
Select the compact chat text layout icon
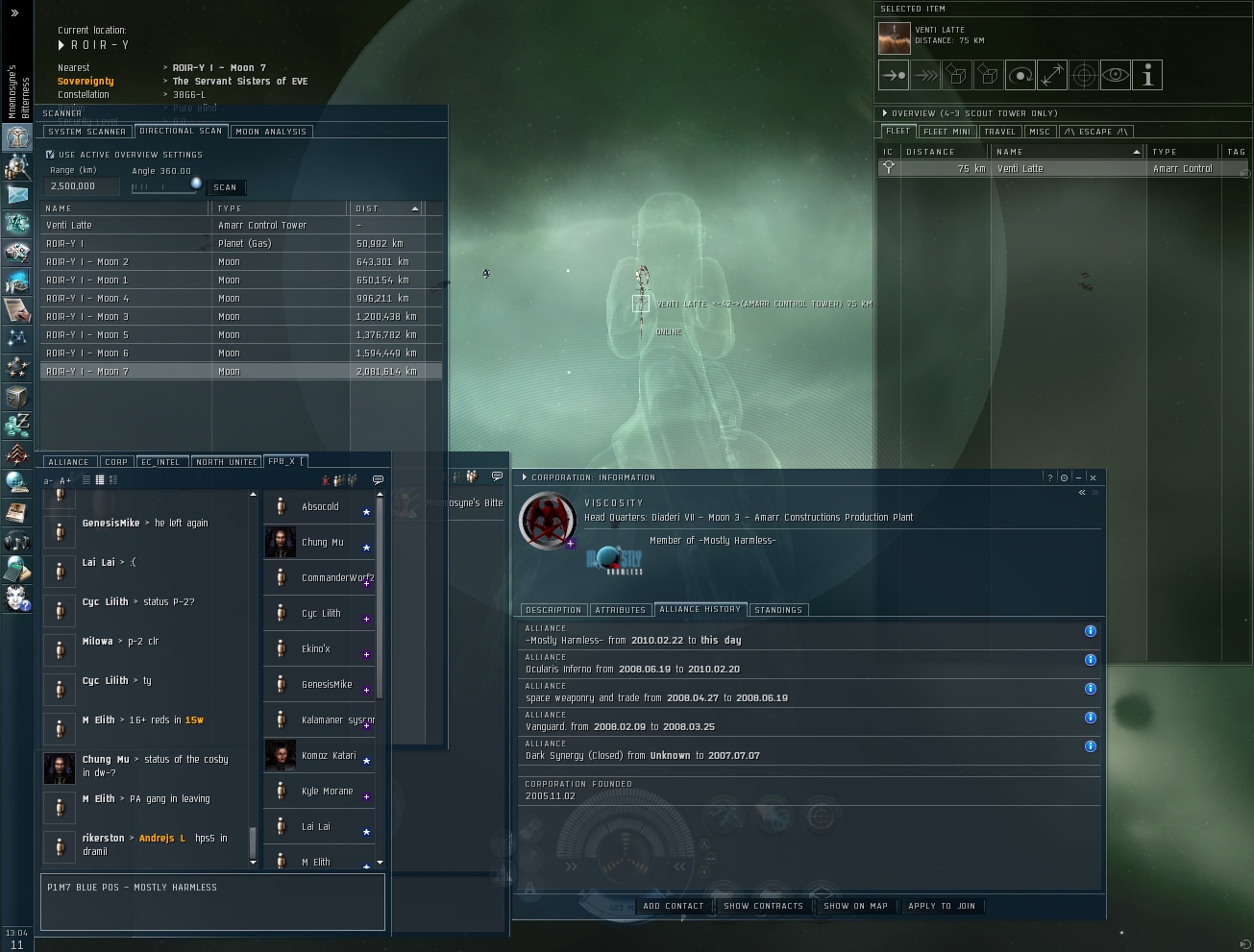pyautogui.click(x=86, y=480)
